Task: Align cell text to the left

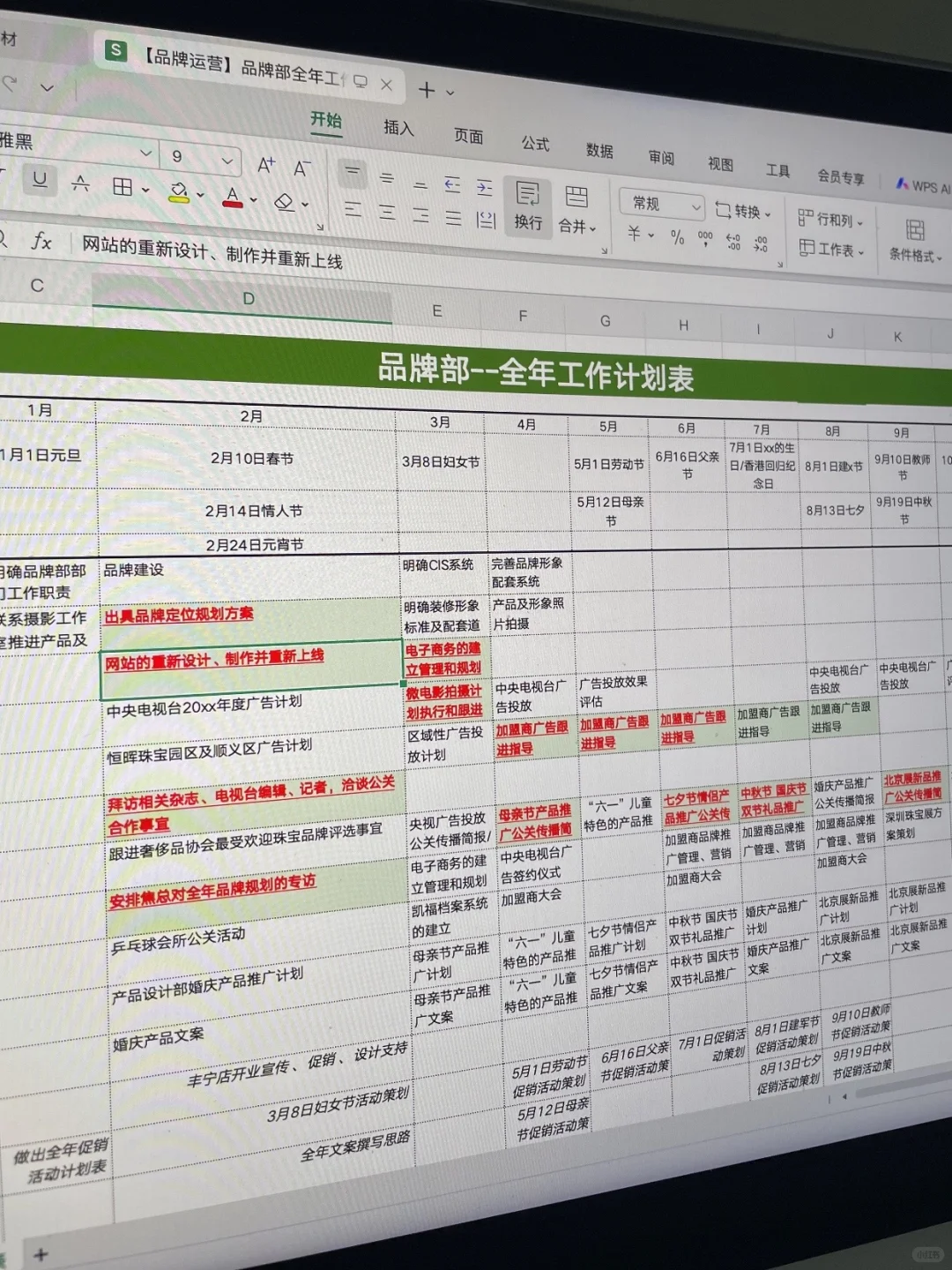Action: click(353, 209)
